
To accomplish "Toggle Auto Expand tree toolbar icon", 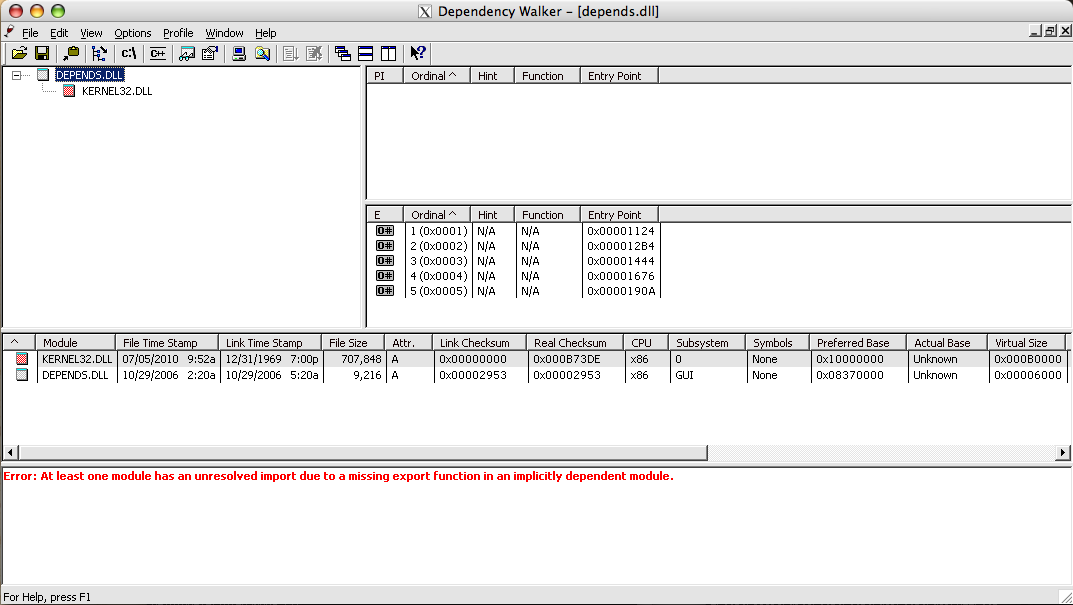I will [99, 53].
